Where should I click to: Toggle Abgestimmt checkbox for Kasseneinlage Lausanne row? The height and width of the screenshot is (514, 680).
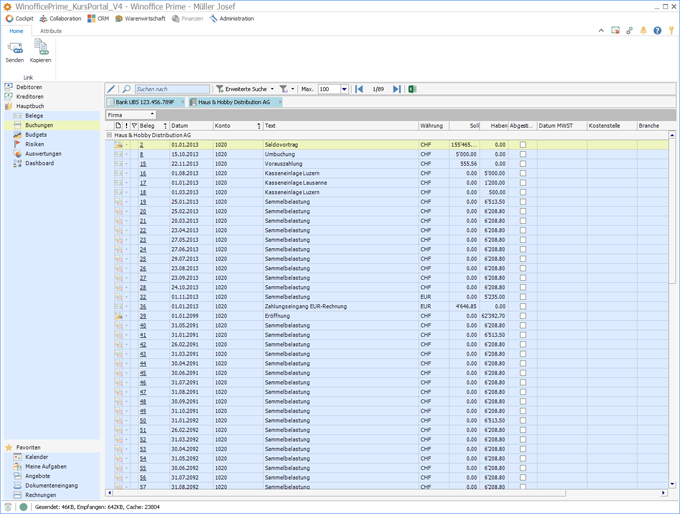pos(523,183)
